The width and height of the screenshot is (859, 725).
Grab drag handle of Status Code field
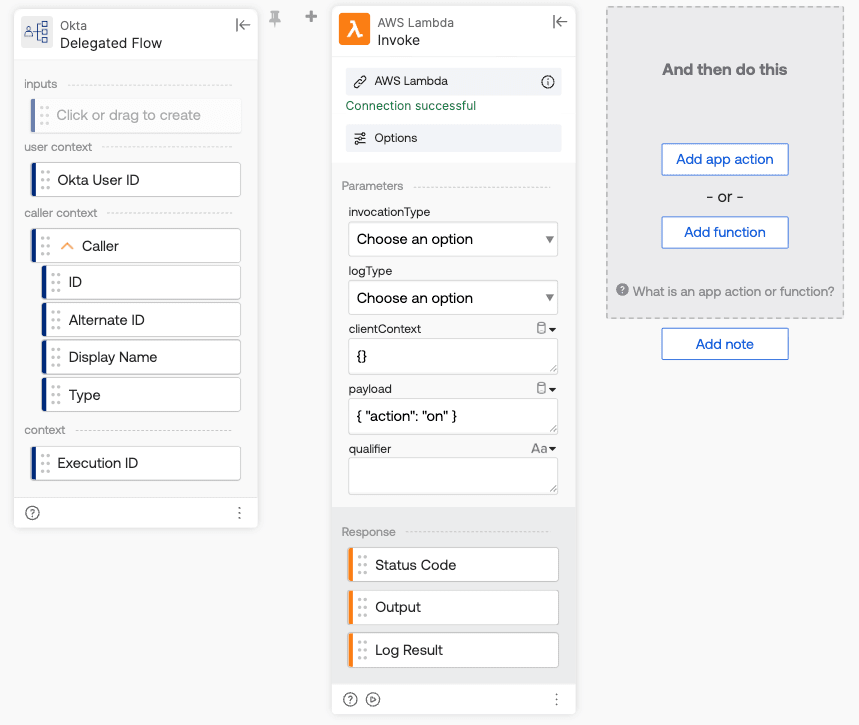coord(363,565)
